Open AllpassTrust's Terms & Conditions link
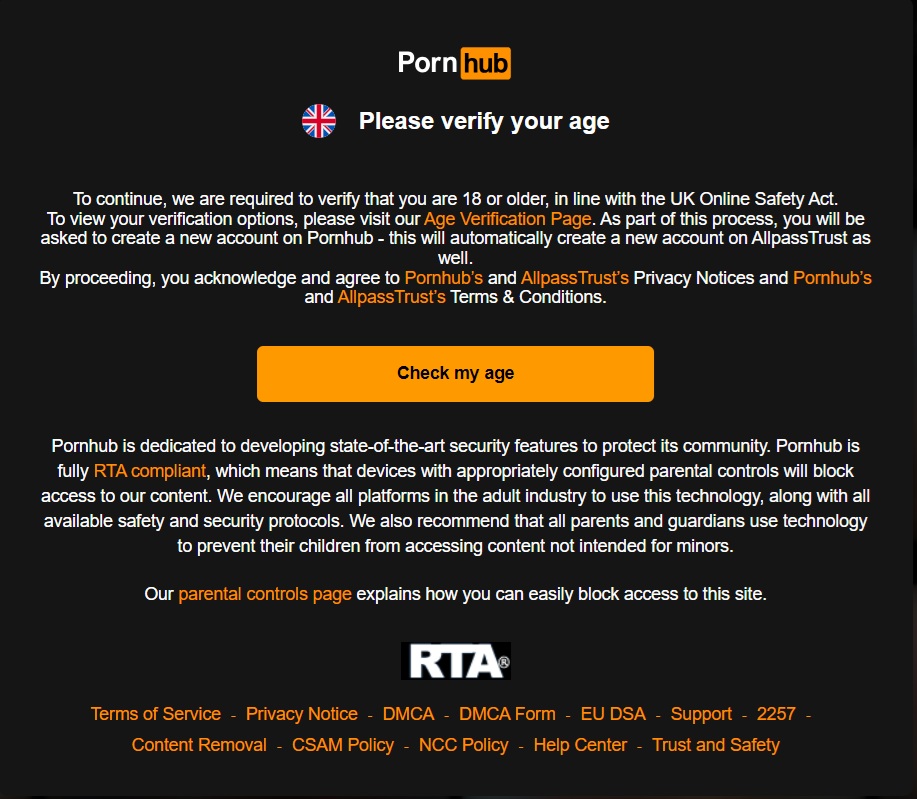The height and width of the screenshot is (799, 917). tap(391, 297)
